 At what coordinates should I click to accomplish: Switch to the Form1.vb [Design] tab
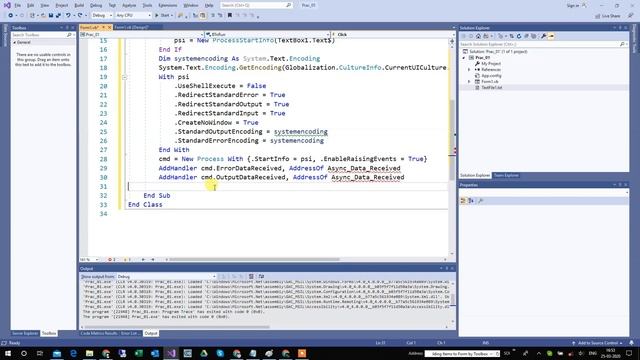131,27
